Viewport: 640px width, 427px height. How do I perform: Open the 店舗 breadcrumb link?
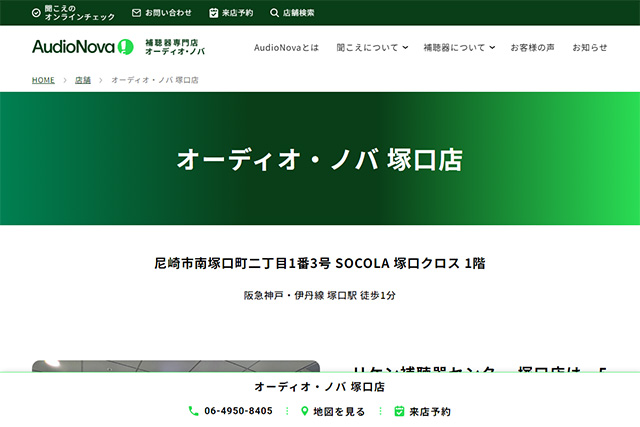click(83, 80)
